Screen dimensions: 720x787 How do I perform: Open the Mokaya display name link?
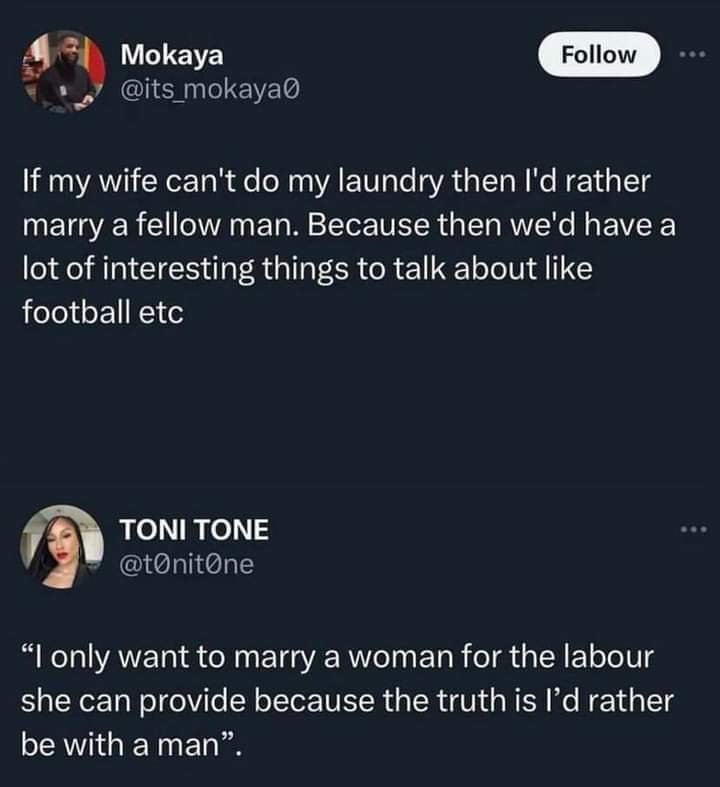pos(171,56)
